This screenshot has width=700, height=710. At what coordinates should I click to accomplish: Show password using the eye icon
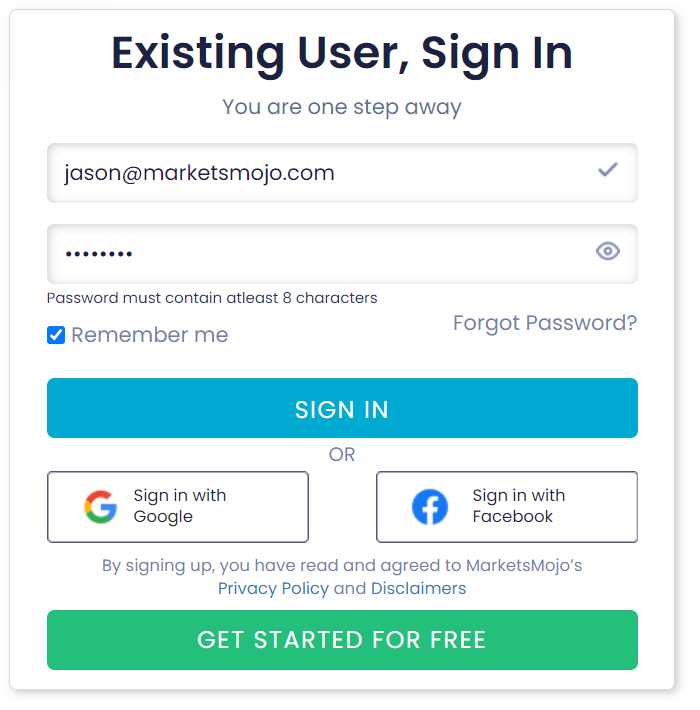coord(607,251)
